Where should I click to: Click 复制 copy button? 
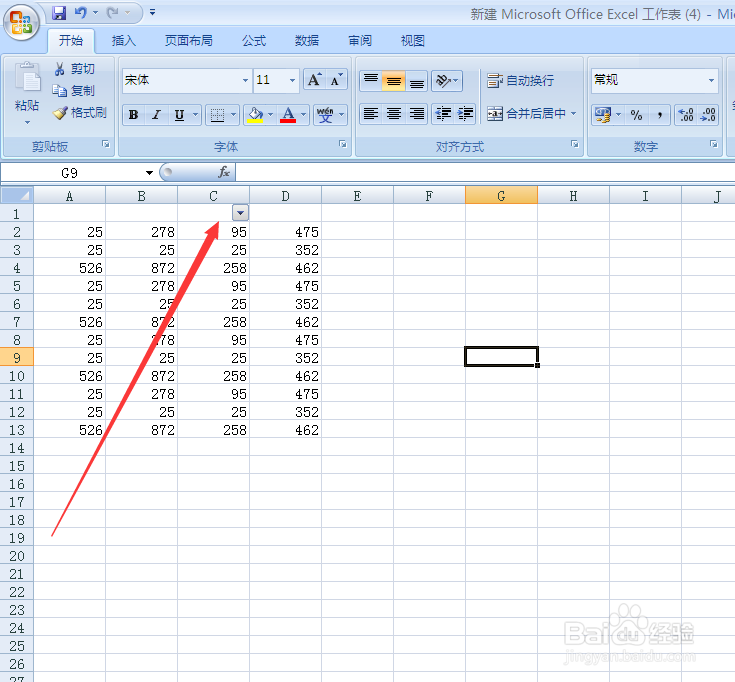click(x=74, y=90)
